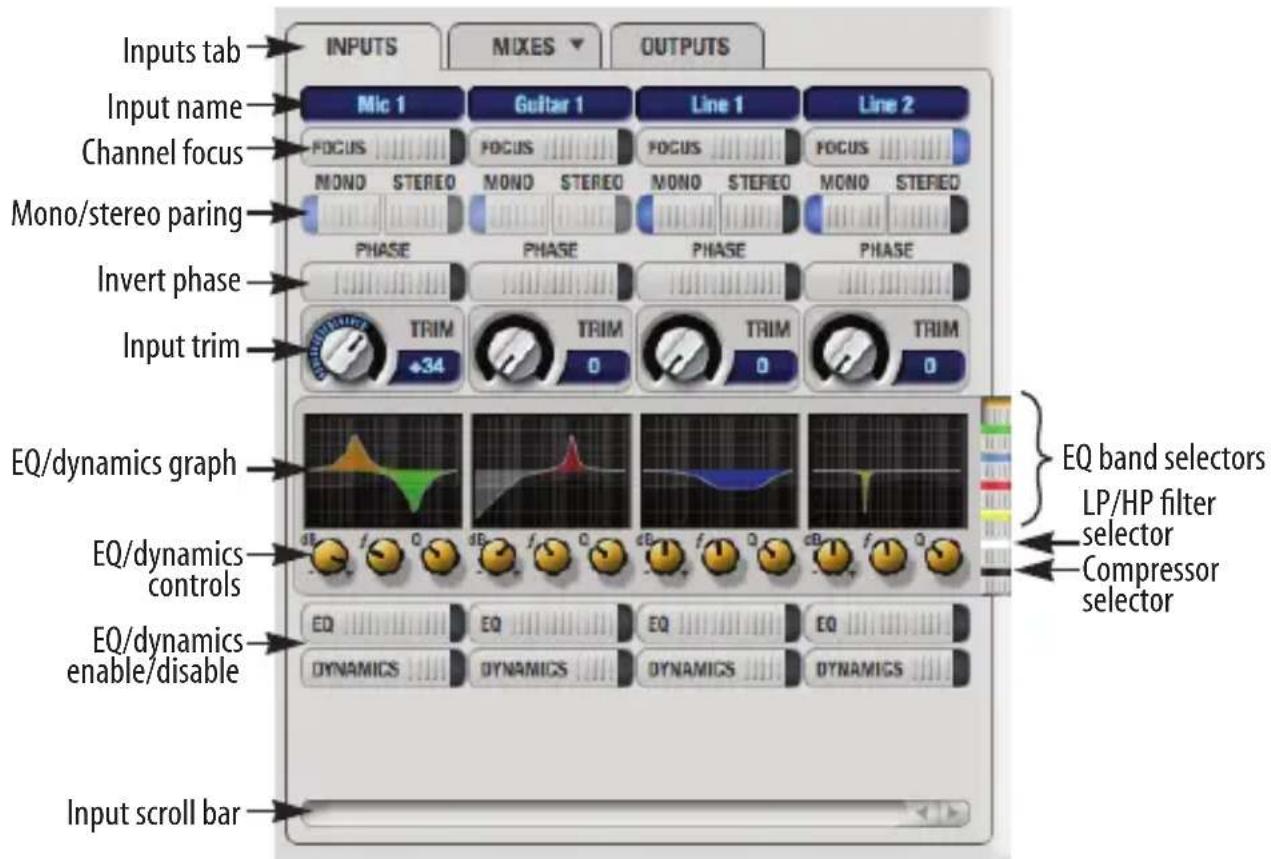Invert PHASE on the Mic 1 channel
Screen dimensions: 1271x859
[x=382, y=282]
